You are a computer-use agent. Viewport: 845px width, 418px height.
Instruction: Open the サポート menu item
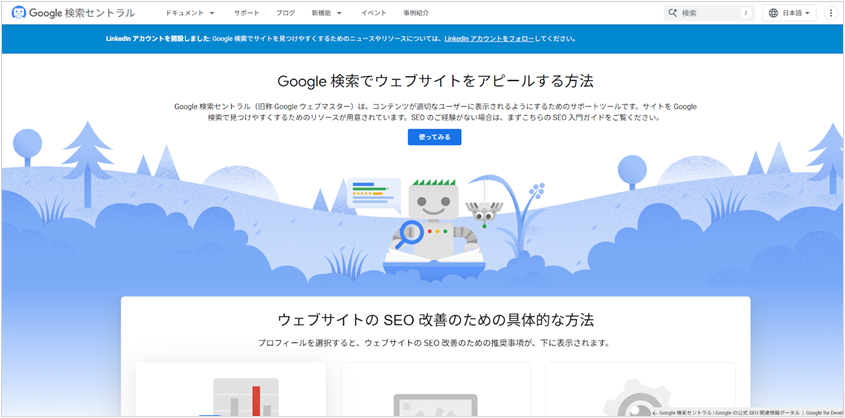246,13
